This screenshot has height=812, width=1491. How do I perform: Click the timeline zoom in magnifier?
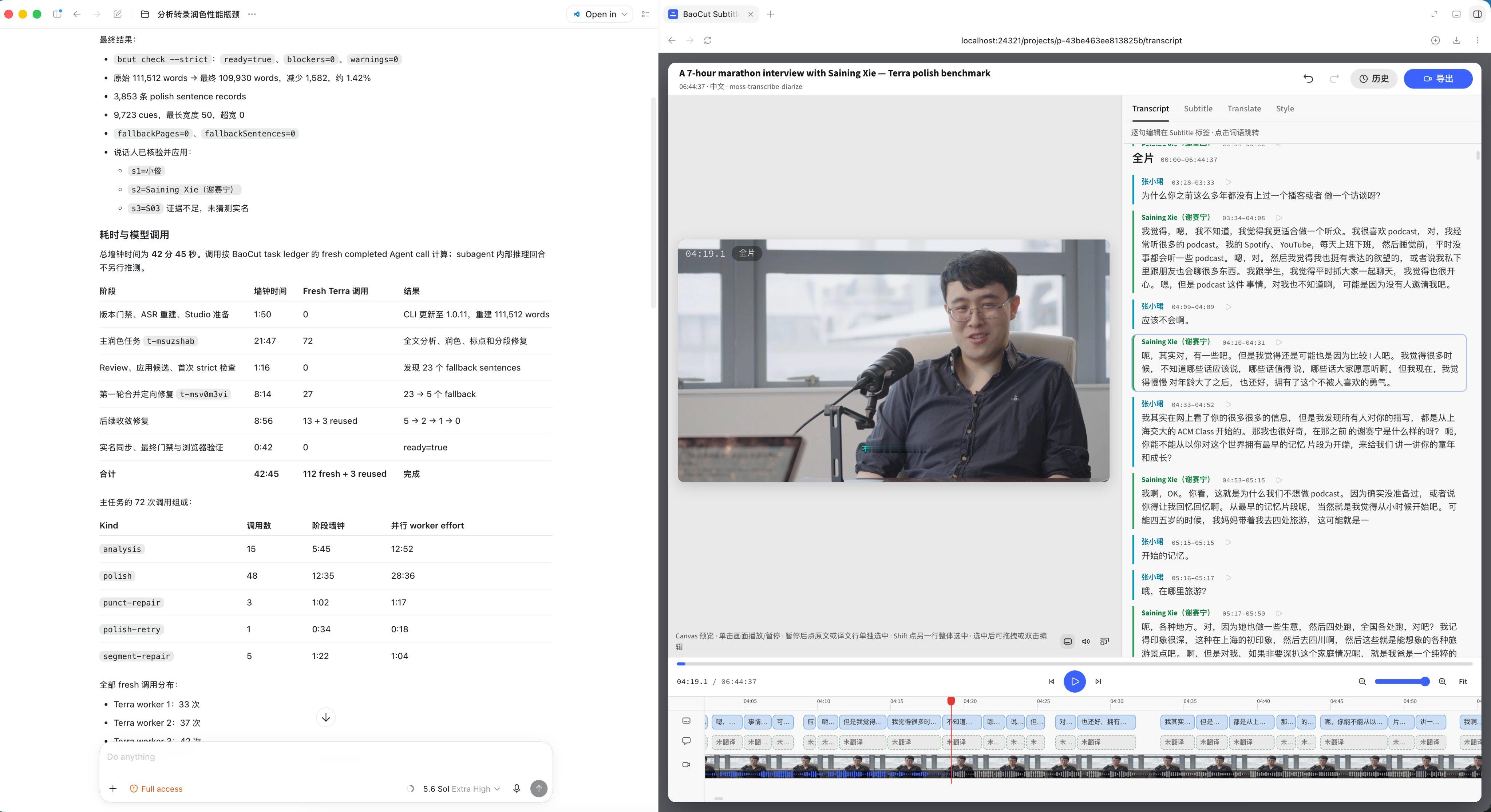point(1442,682)
